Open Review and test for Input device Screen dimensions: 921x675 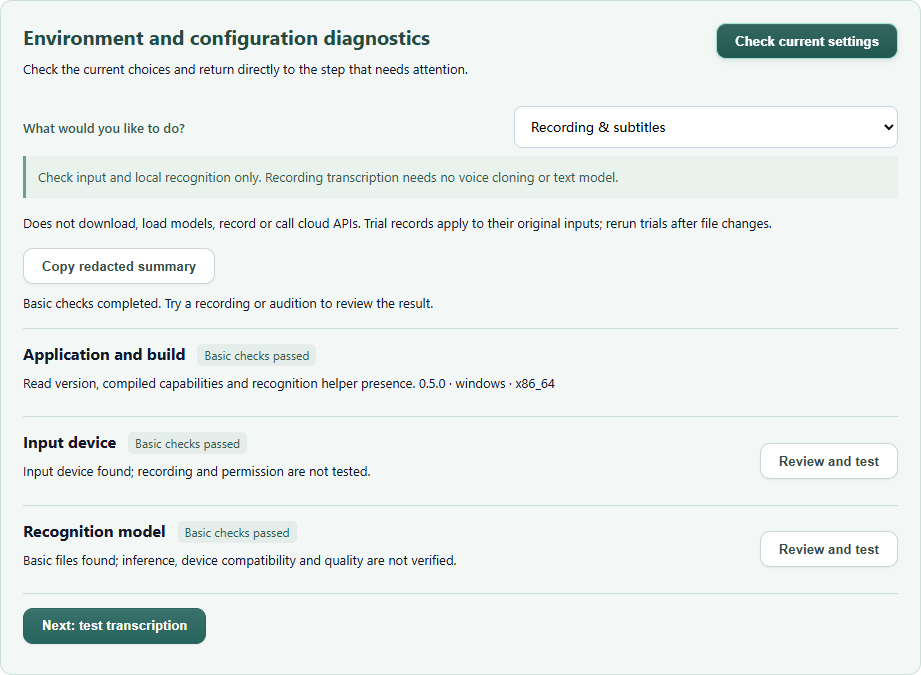point(828,461)
